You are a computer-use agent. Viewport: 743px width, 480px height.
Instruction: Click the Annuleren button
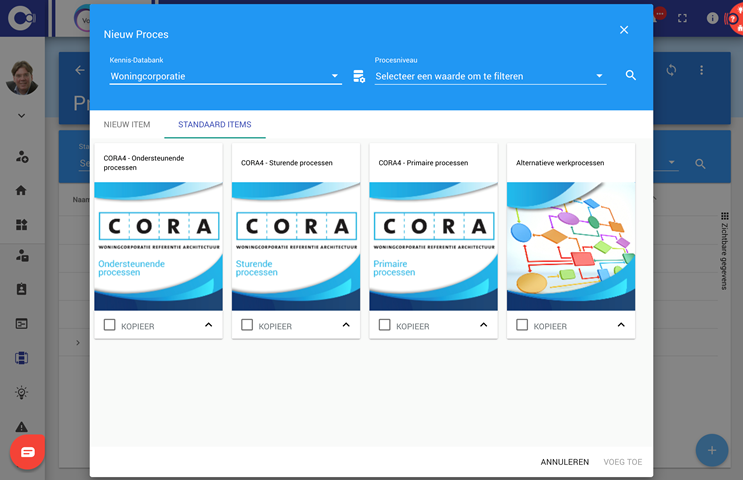(565, 462)
